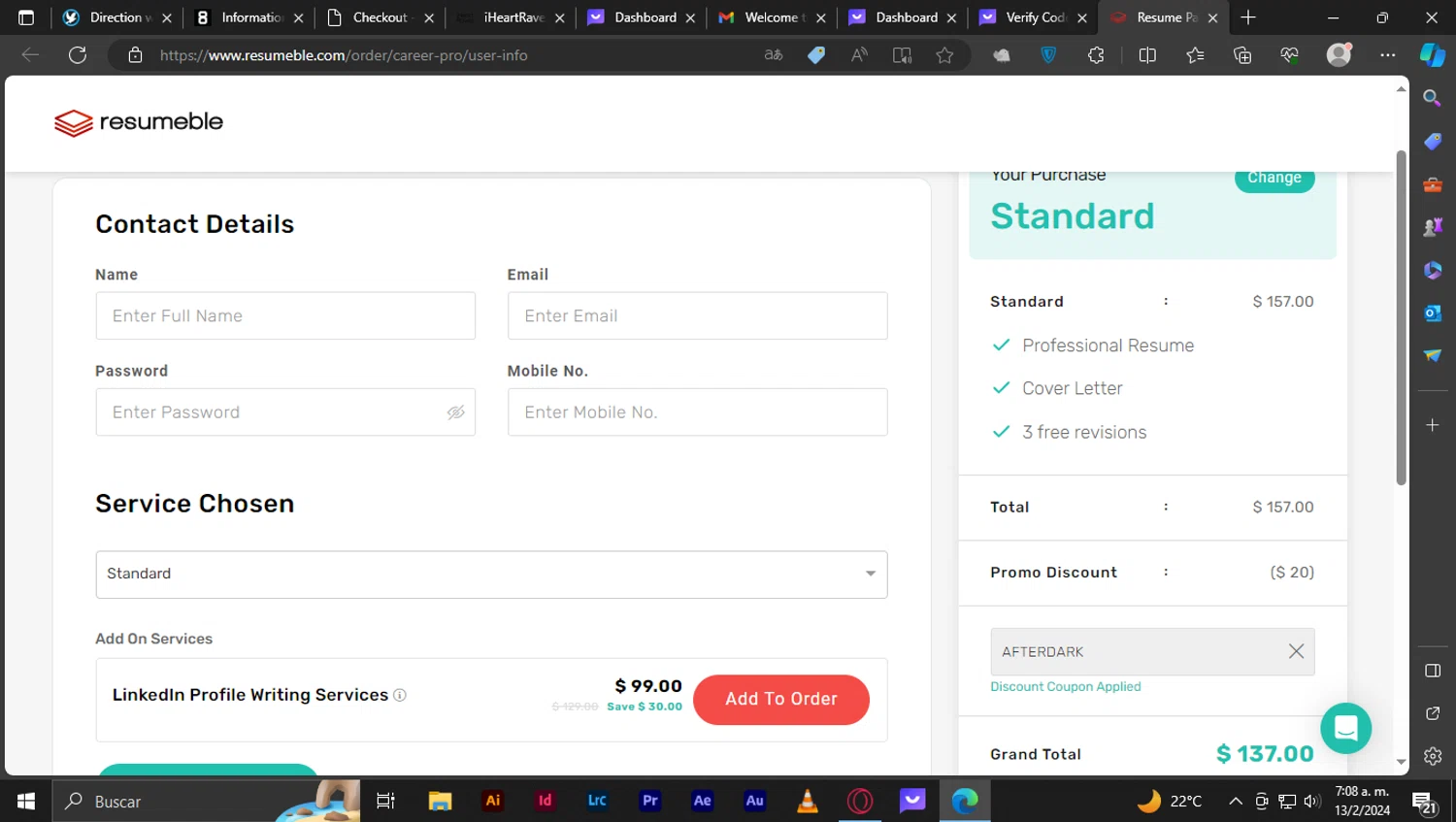Click the resumeble logo
1456x822 pixels.
click(x=139, y=122)
